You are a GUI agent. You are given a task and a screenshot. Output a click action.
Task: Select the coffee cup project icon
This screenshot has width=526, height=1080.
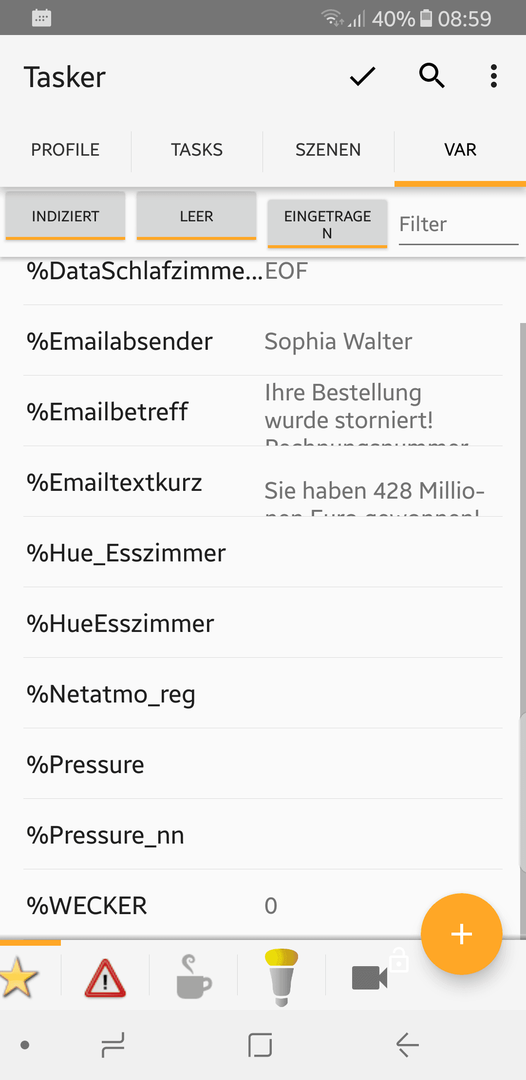pyautogui.click(x=193, y=977)
